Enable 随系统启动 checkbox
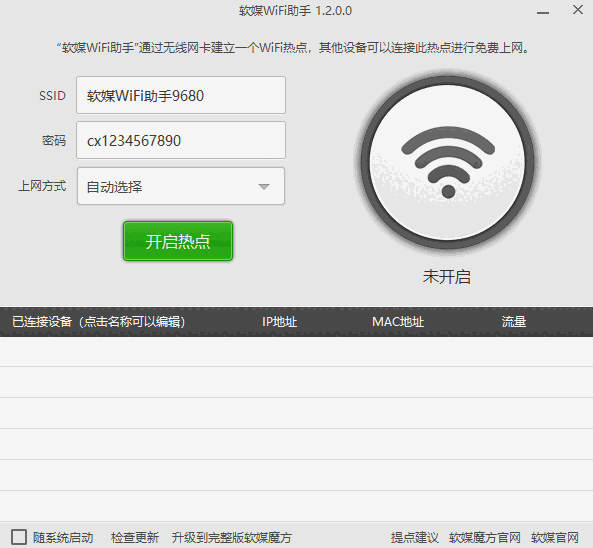Screen dimensions: 593x548 [x=19, y=537]
